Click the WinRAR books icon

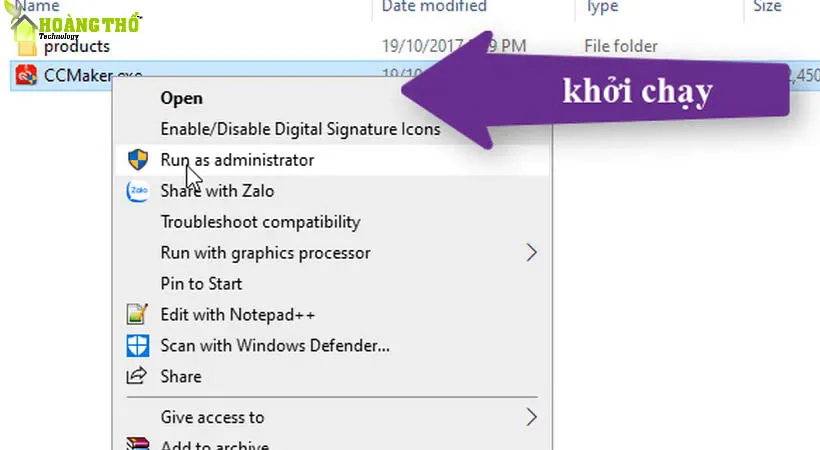(x=138, y=444)
